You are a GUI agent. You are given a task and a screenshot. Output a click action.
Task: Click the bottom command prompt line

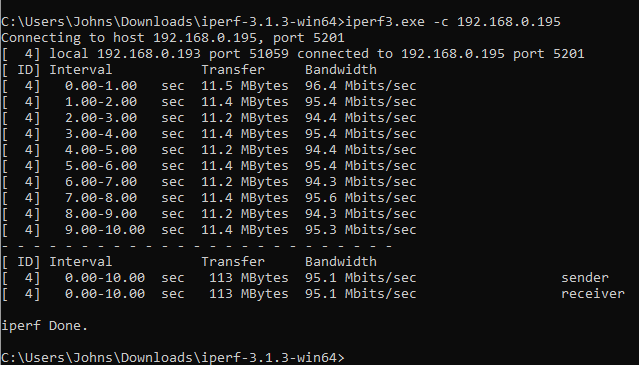(x=173, y=358)
